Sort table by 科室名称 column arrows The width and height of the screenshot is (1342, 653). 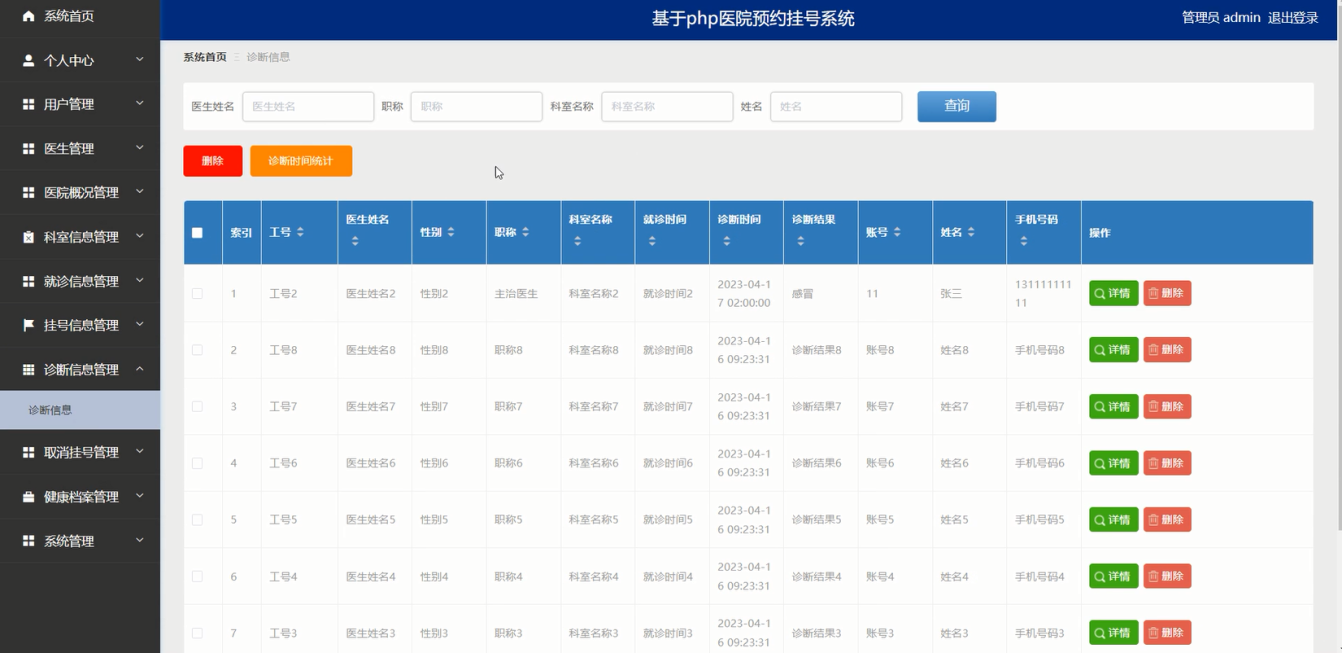[577, 241]
